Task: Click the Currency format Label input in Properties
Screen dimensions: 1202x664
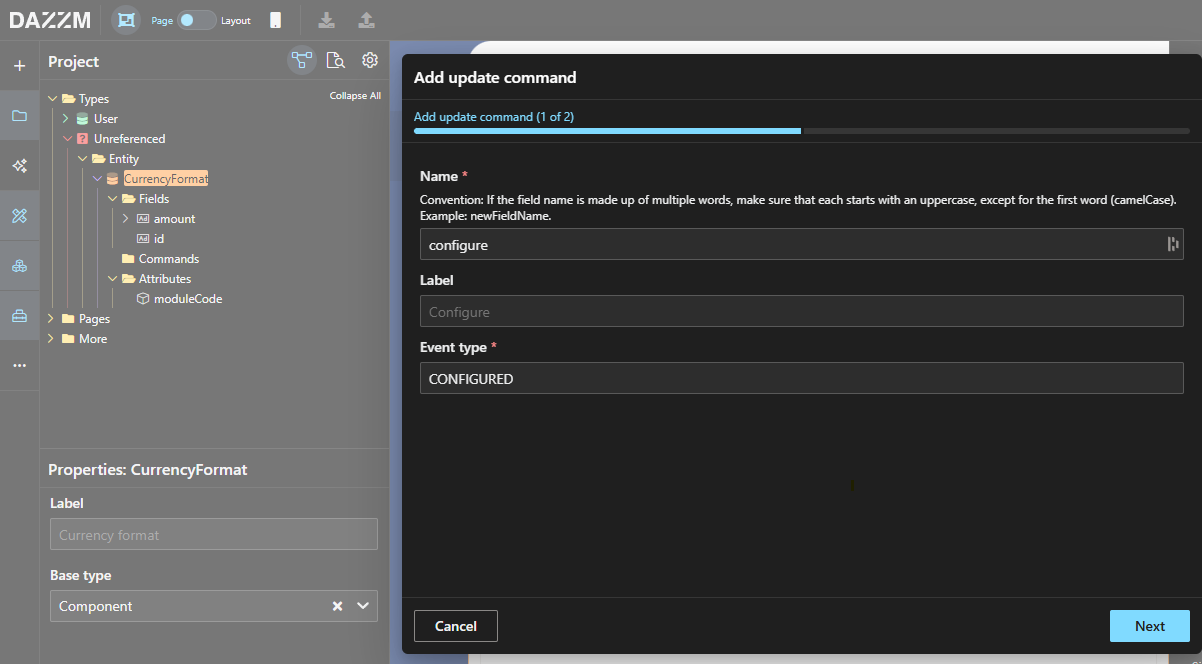Action: tap(213, 534)
